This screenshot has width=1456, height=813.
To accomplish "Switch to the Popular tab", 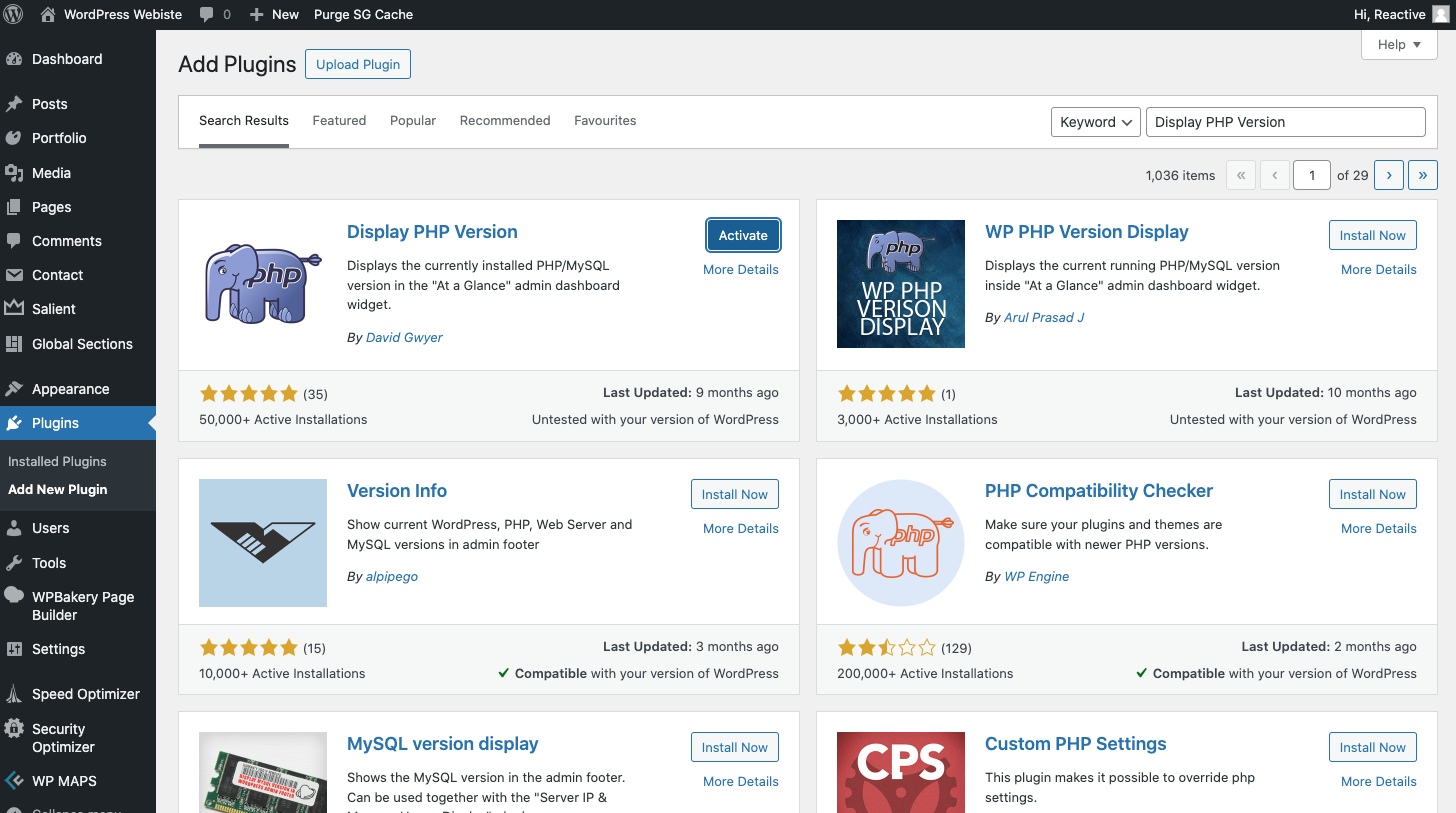I will pos(413,121).
